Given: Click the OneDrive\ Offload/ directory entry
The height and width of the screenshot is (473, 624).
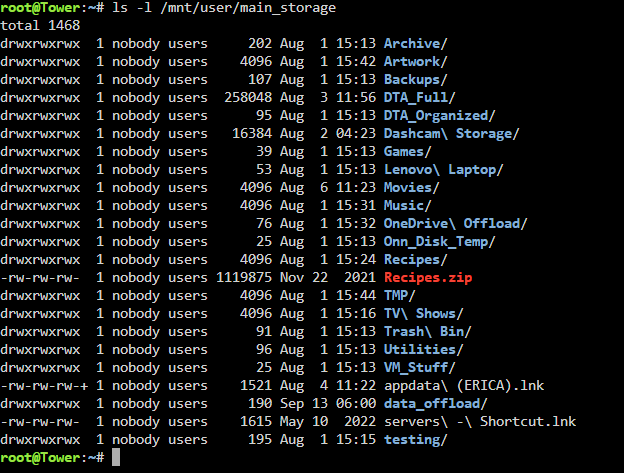Looking at the screenshot, I should click(x=455, y=224).
